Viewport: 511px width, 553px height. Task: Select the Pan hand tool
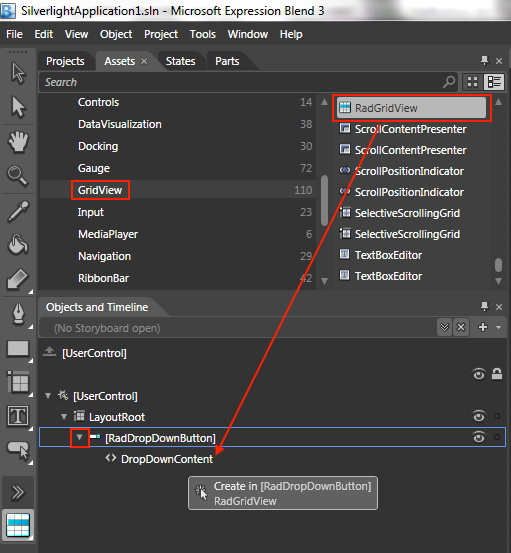click(x=18, y=142)
